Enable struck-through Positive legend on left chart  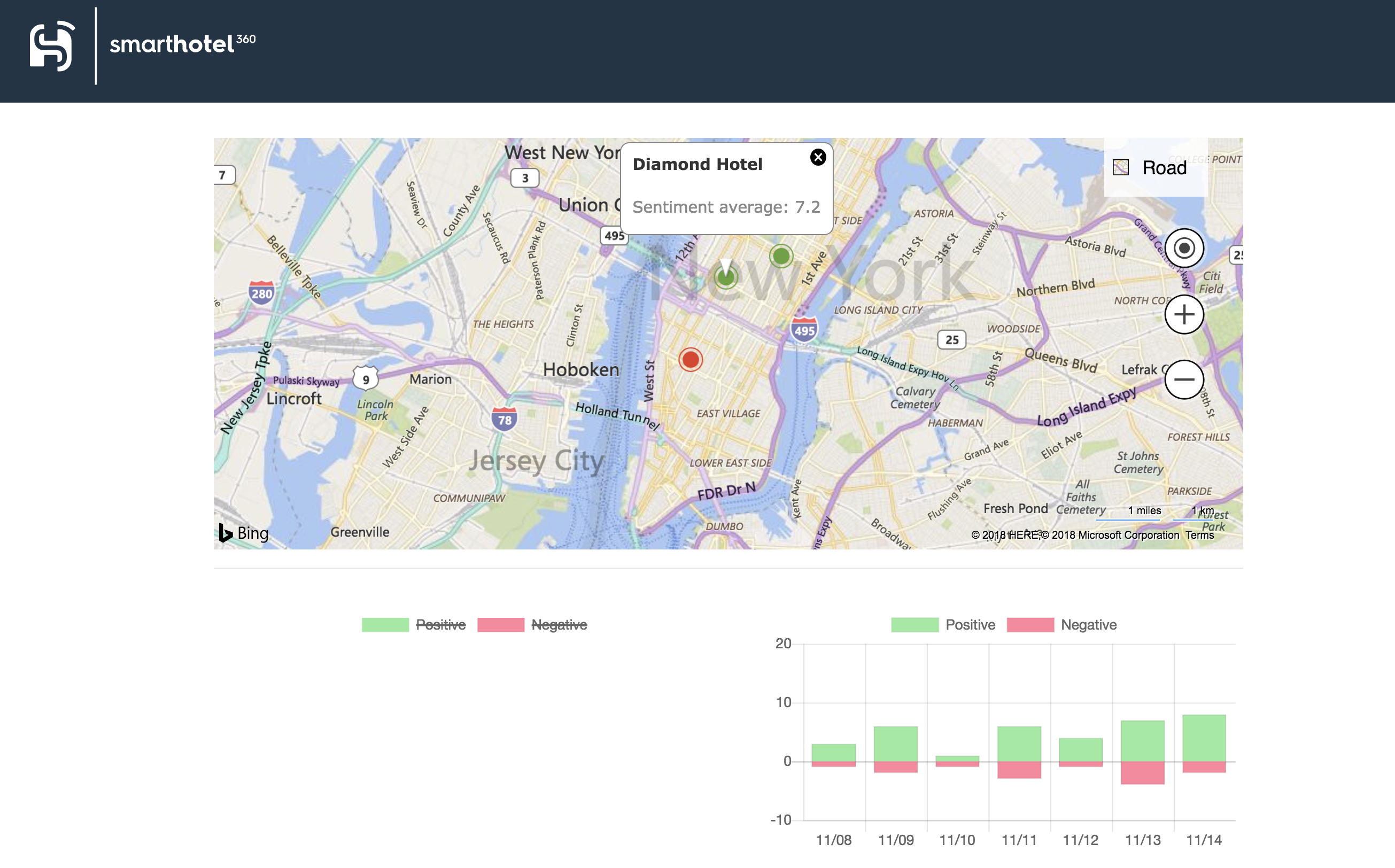point(440,625)
